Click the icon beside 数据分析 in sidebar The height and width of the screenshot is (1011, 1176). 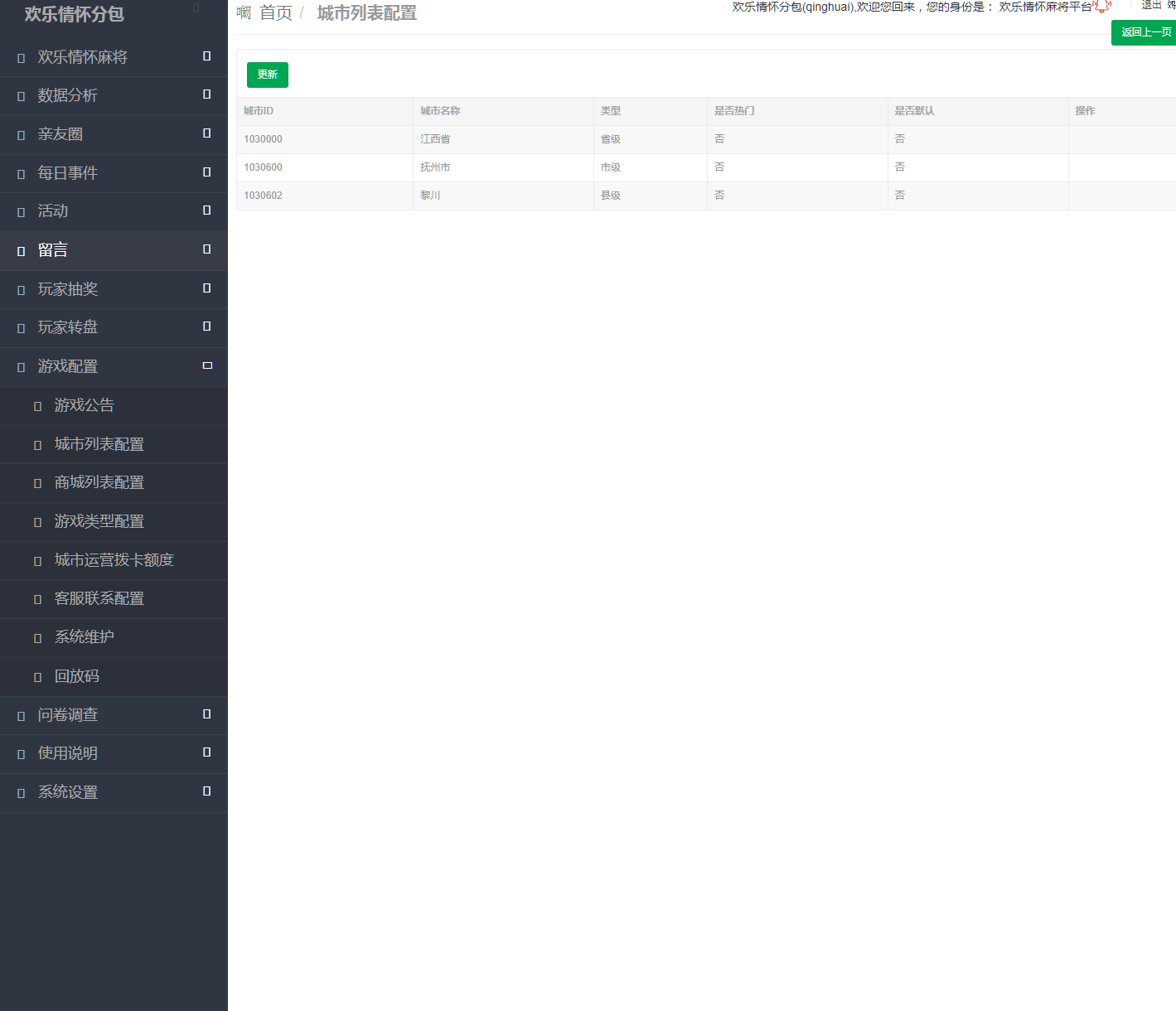click(x=22, y=96)
